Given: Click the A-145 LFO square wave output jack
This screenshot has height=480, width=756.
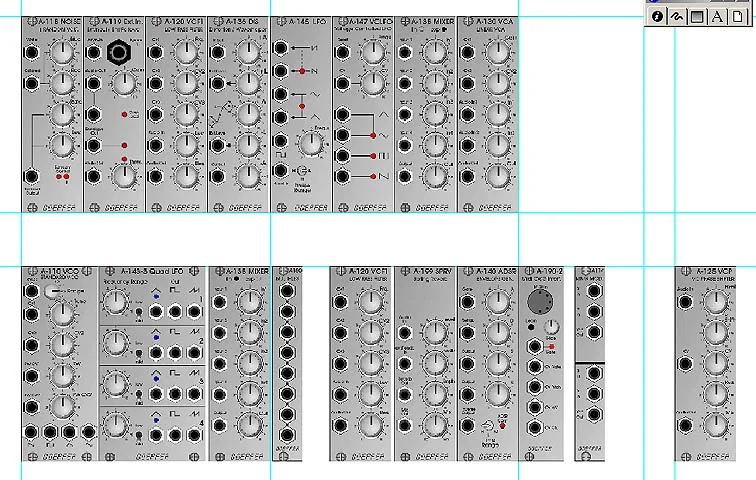Looking at the screenshot, I should click(280, 140).
